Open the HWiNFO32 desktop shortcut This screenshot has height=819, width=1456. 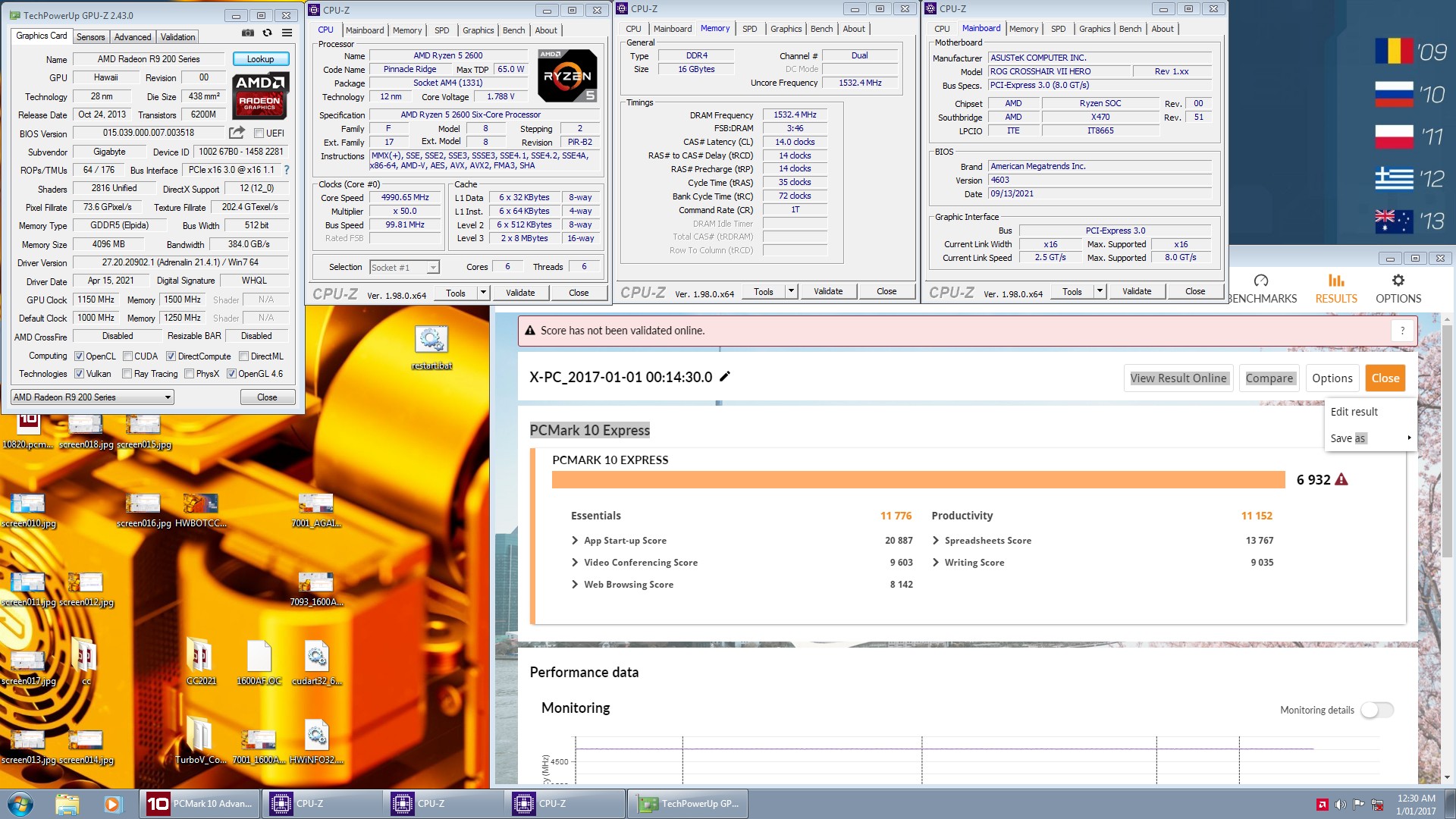[316, 742]
